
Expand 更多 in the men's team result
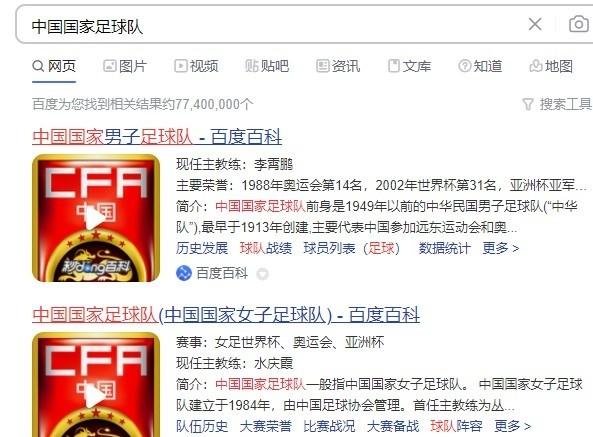tap(501, 248)
